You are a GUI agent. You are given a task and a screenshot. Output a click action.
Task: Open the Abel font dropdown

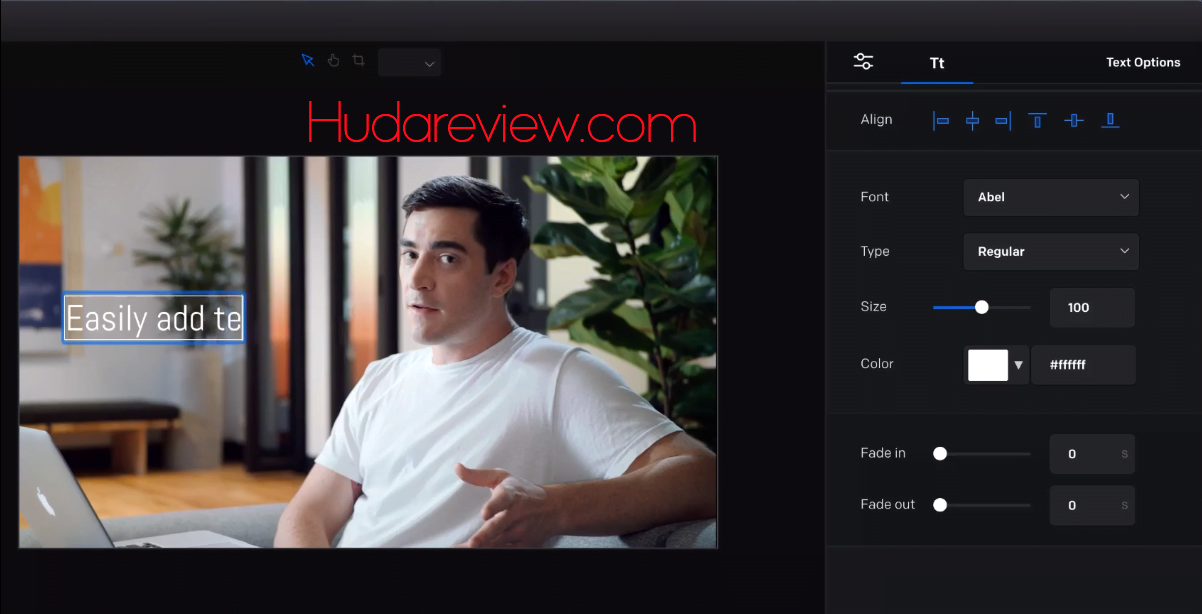coord(1051,197)
